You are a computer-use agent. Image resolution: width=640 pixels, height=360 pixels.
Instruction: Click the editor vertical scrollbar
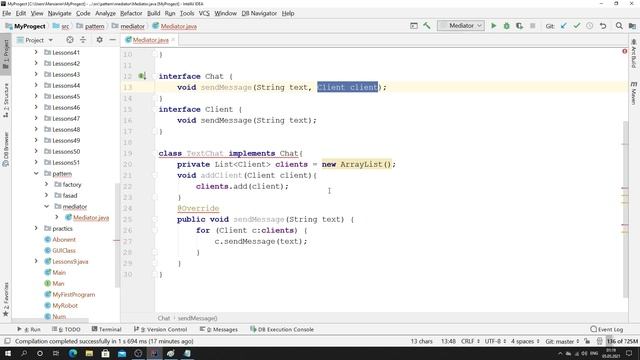[x=625, y=209]
